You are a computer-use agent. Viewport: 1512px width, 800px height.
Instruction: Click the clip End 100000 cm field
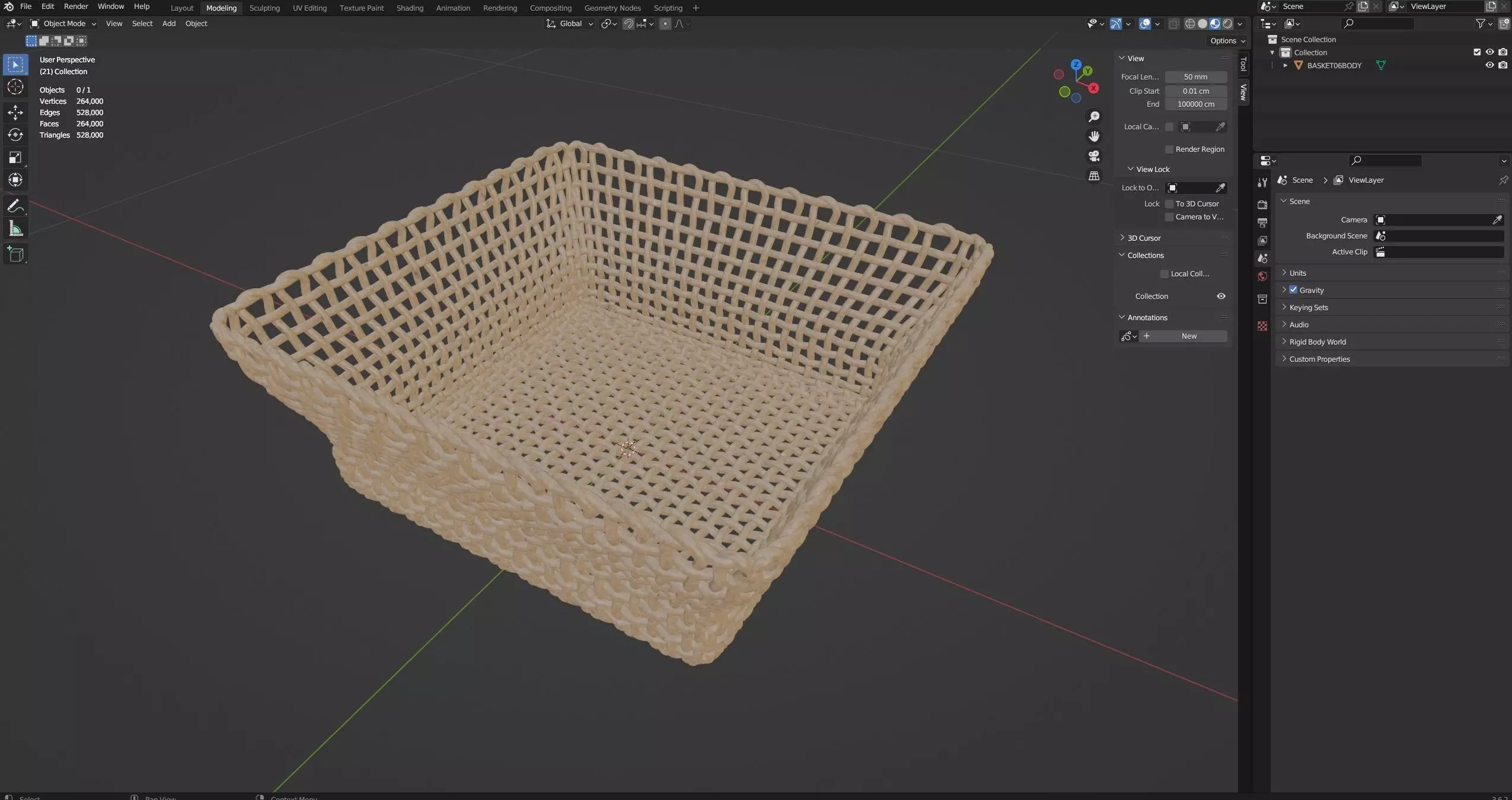coord(1196,104)
